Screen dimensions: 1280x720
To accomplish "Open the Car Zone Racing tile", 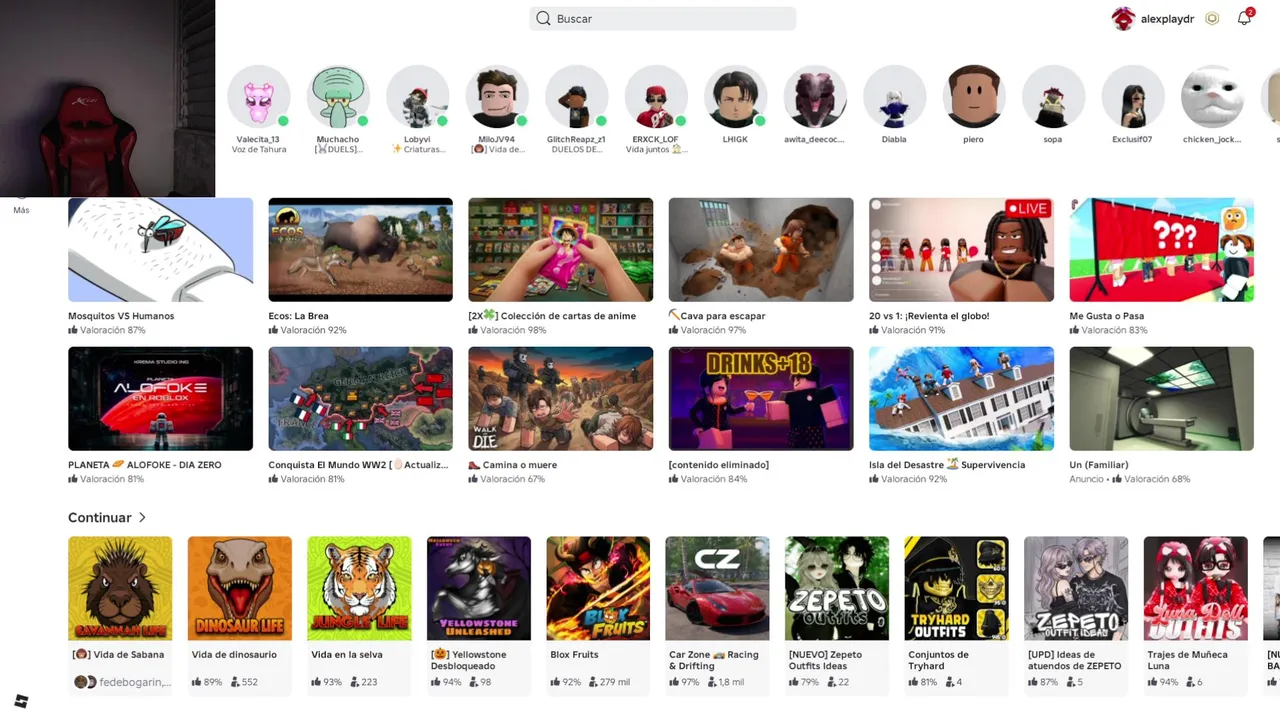I will [717, 614].
